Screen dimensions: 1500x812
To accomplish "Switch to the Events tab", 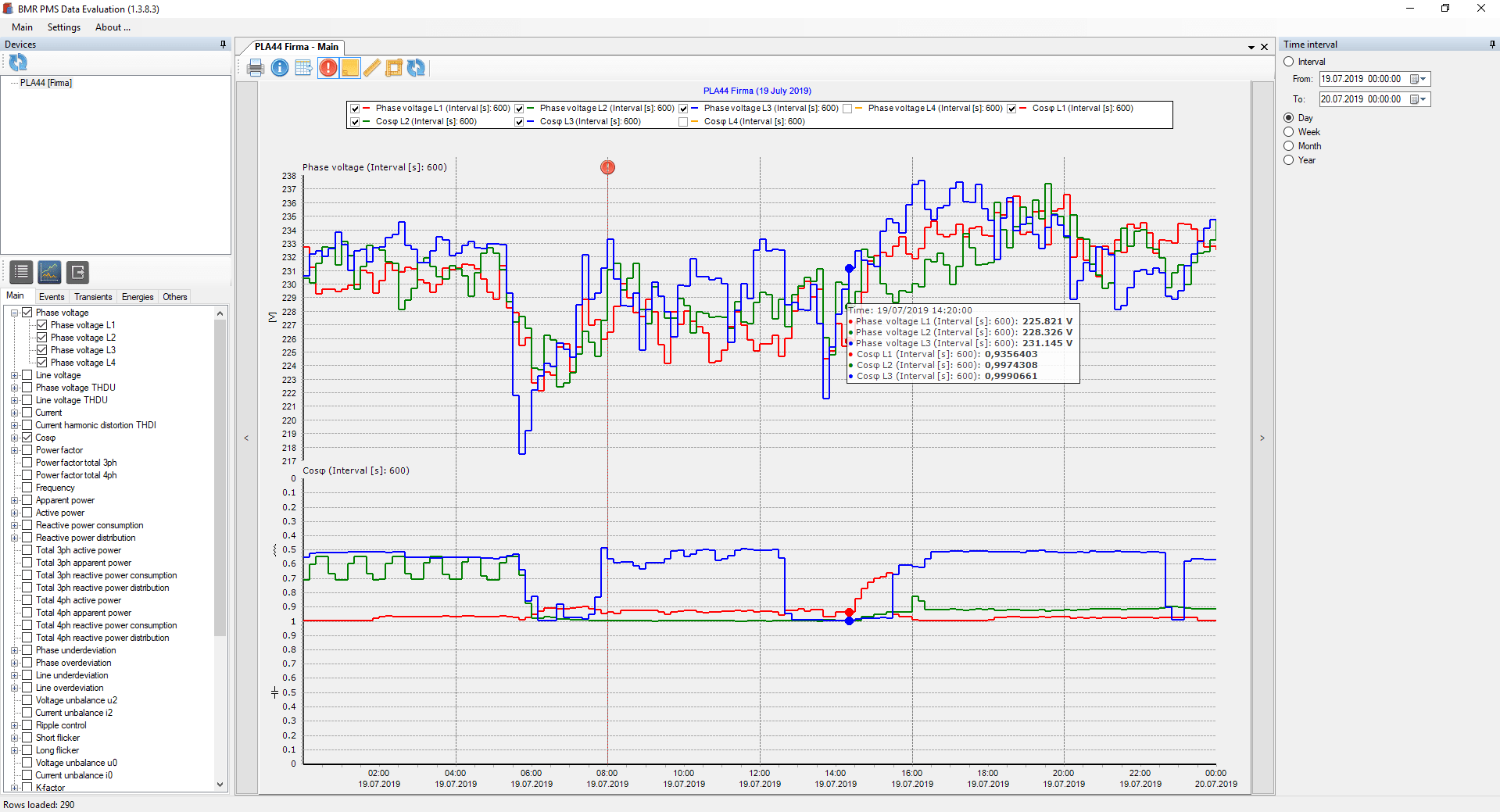I will [52, 297].
